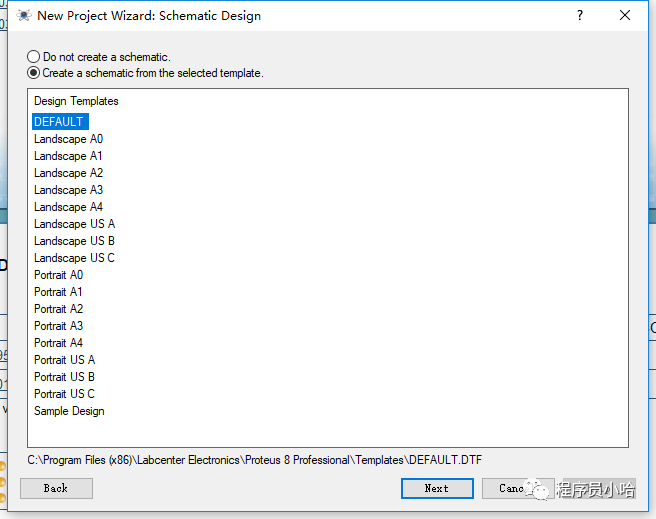Choose the Portrait A0 template

[58, 275]
